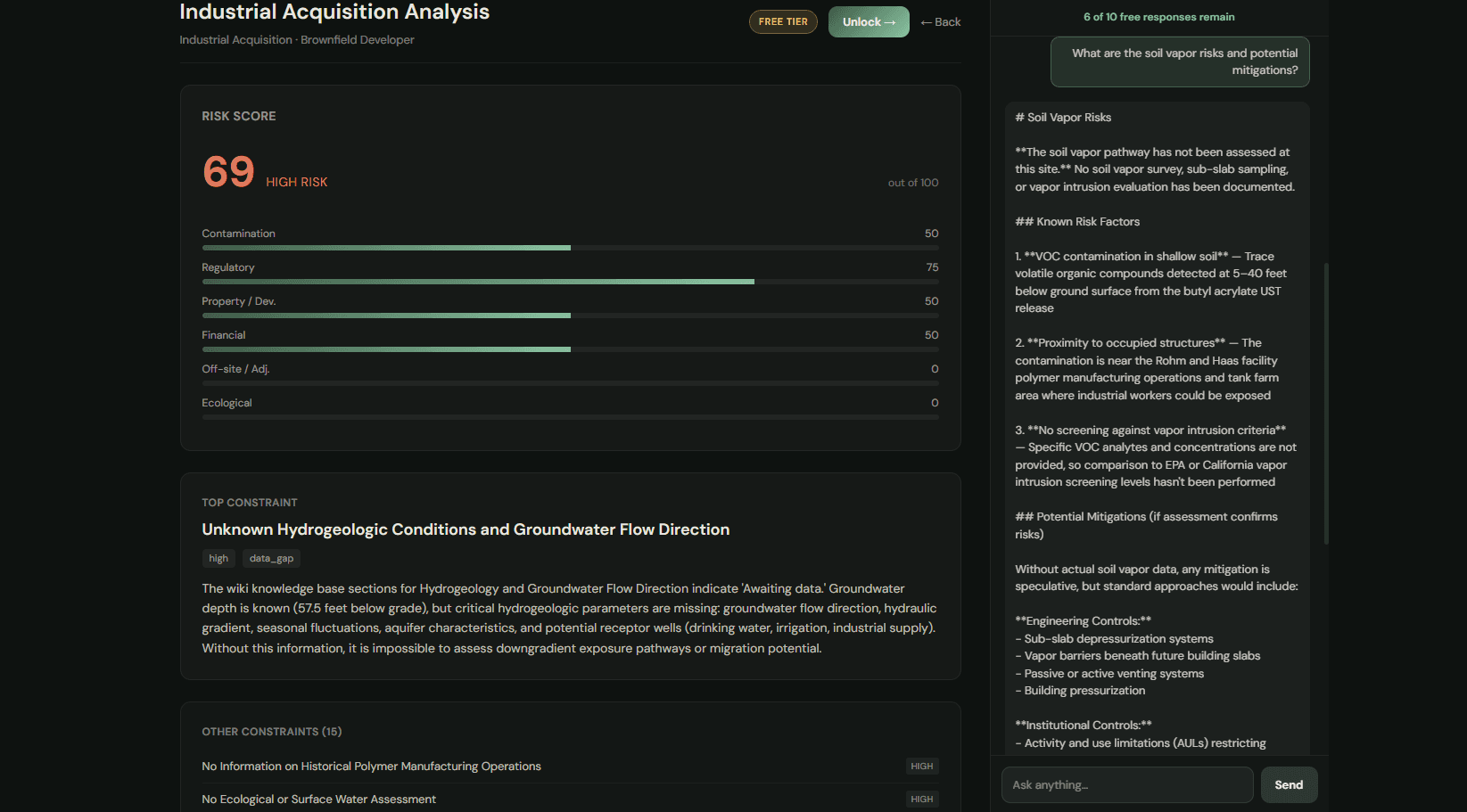Send the chat message
This screenshot has width=1467, height=812.
(1289, 785)
